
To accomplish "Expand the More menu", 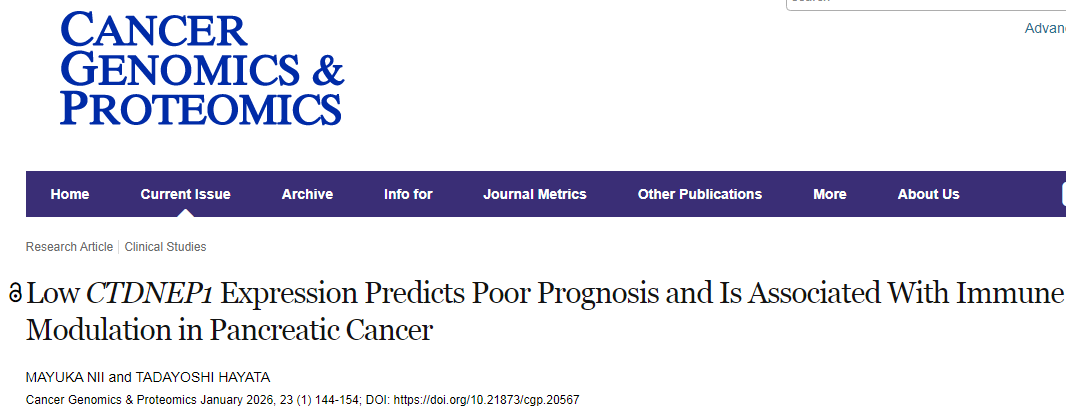I will [830, 194].
